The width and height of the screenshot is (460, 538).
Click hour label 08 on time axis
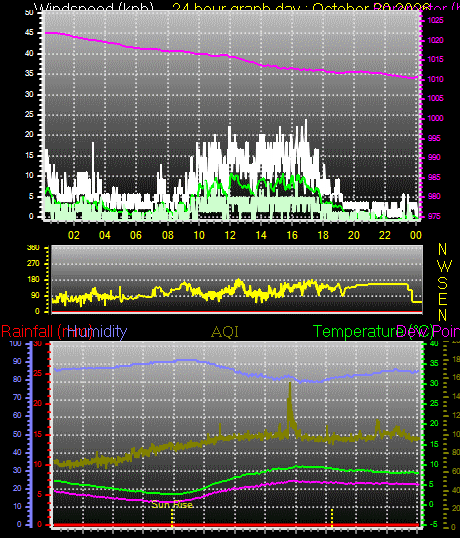pos(168,235)
